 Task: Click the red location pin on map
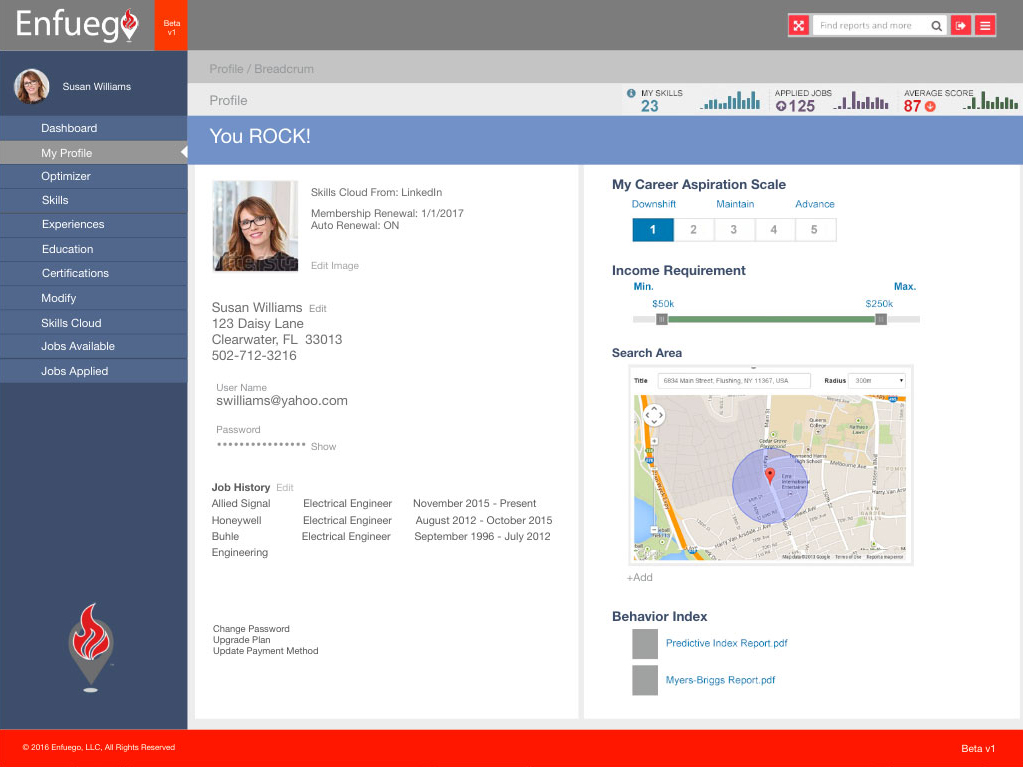point(769,476)
